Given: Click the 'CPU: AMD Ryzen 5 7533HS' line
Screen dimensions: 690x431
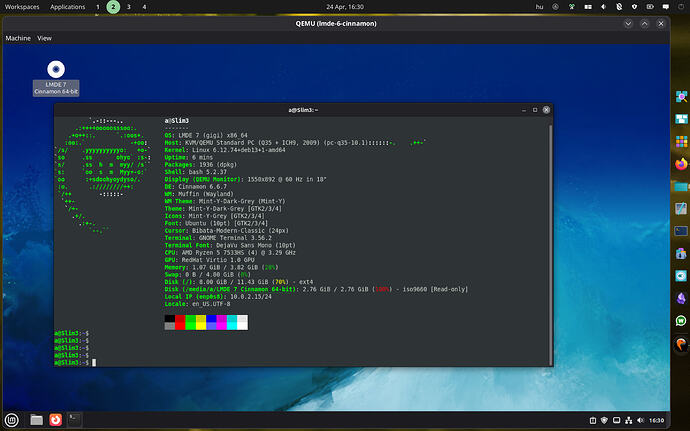Looking at the screenshot, I should pyautogui.click(x=230, y=253).
